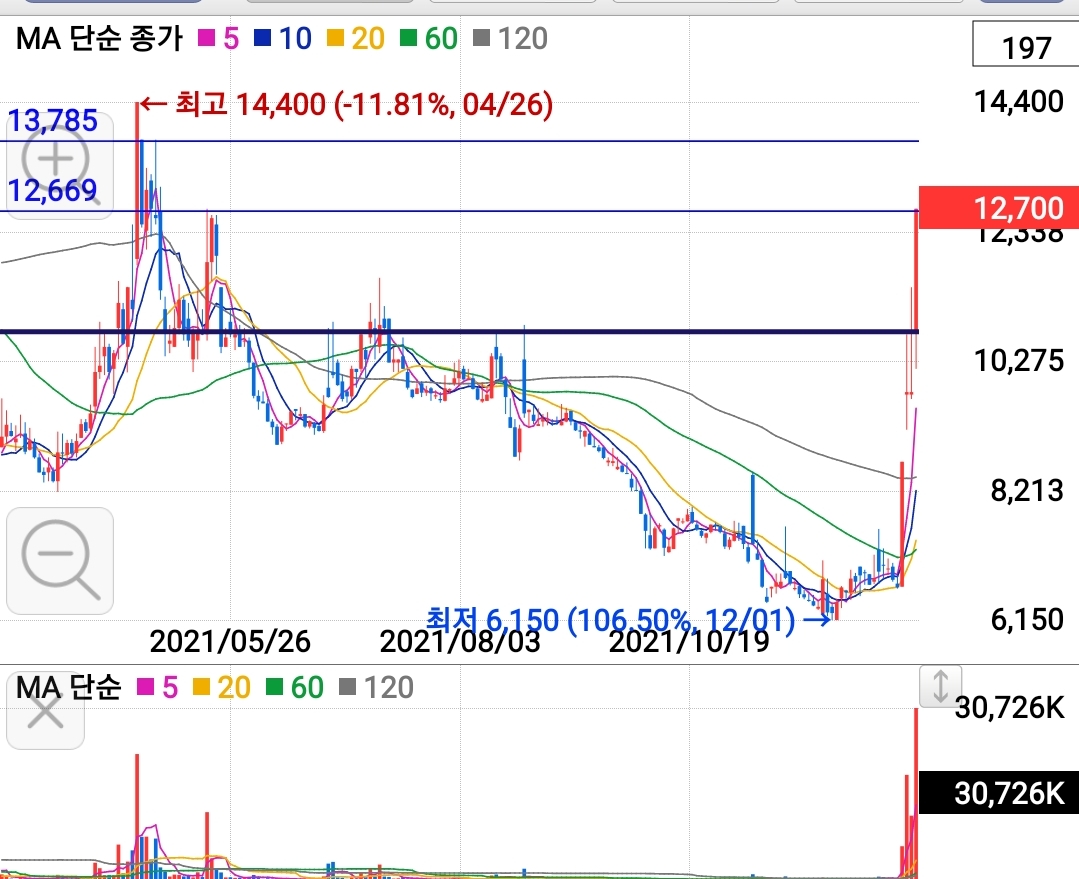Click the current price tag 12,700
1079x879 pixels.
pyautogui.click(x=999, y=207)
